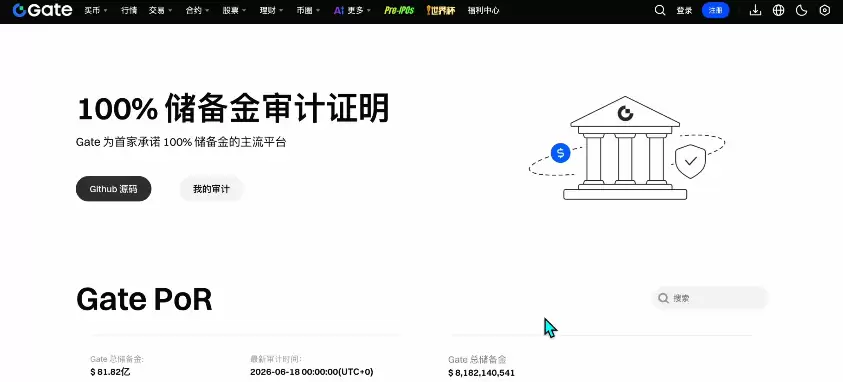Image resolution: width=843 pixels, height=382 pixels.
Task: Click the subtitle Gate 为首家承诺 100% 储备金的主流平台
Action: (x=181, y=143)
